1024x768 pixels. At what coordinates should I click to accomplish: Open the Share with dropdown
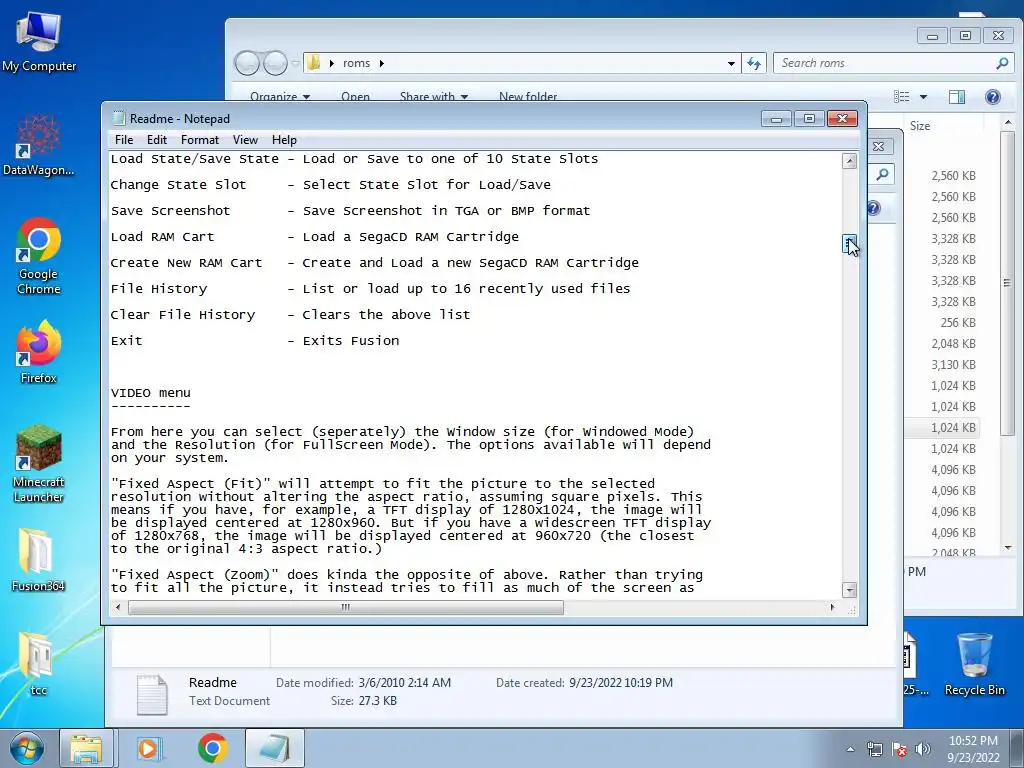(434, 97)
